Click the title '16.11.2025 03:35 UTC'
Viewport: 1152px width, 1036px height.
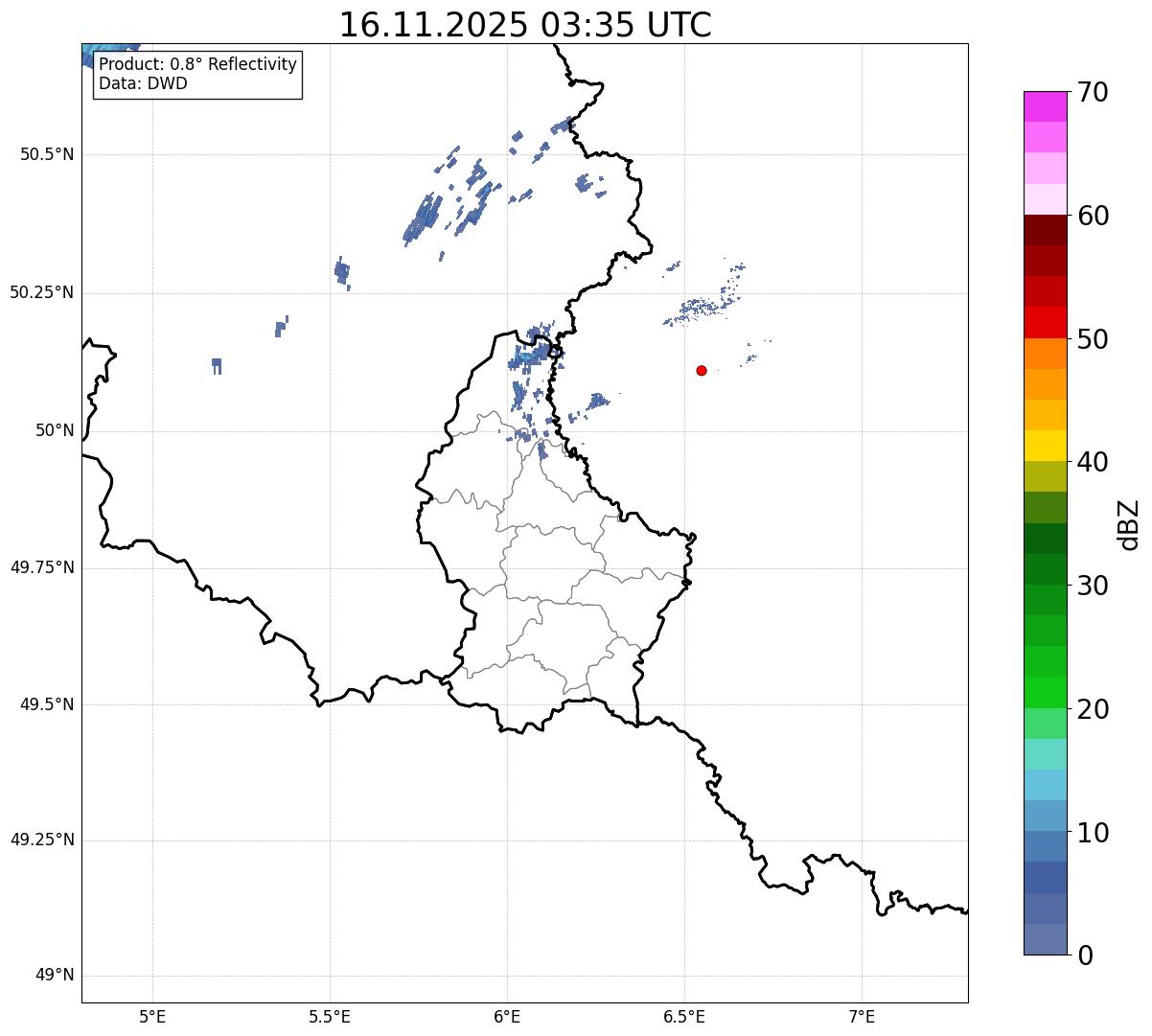point(525,25)
